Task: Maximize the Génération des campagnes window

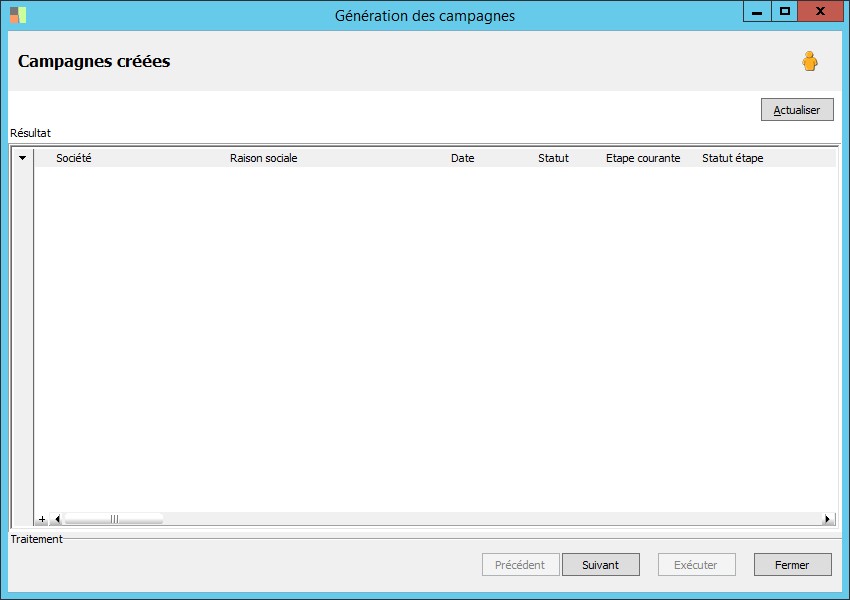Action: [x=784, y=12]
